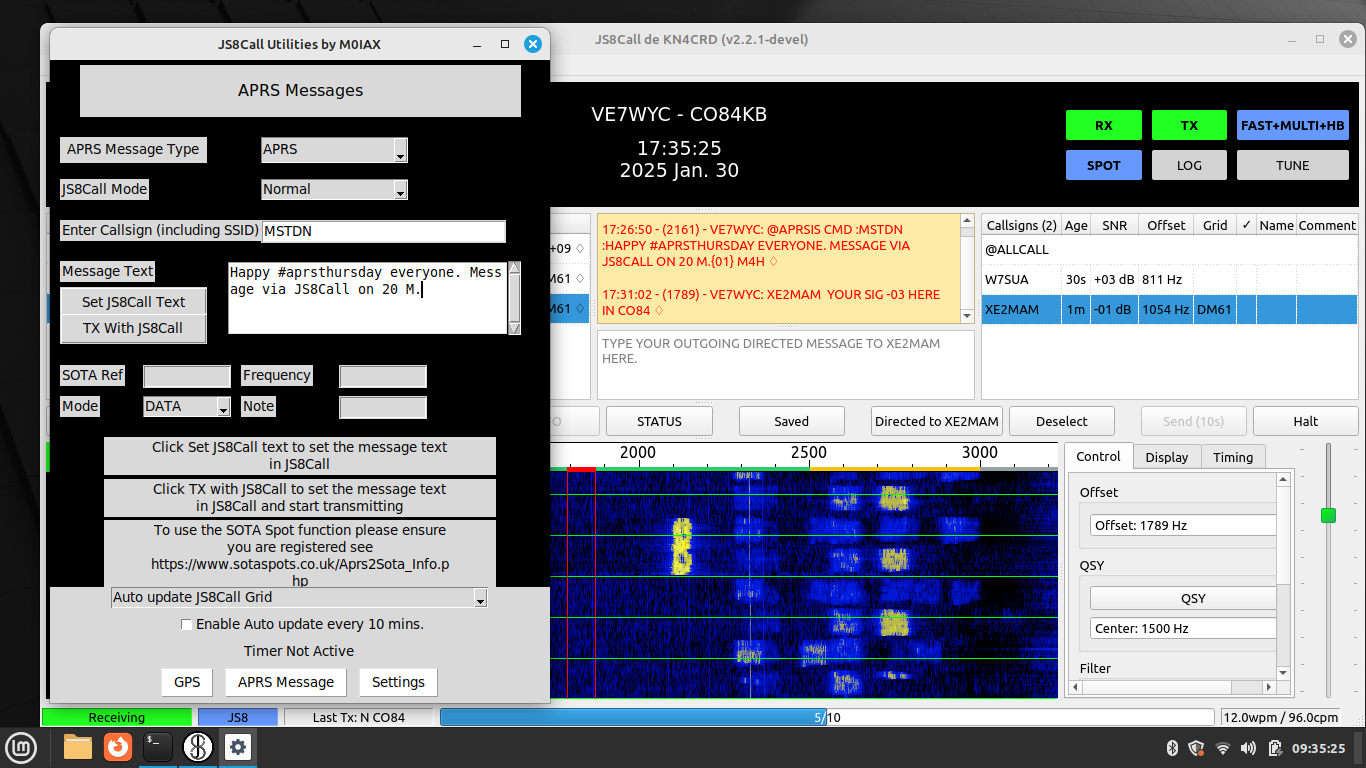This screenshot has height=768, width=1366.
Task: Toggle the LOG button
Action: 1189,165
